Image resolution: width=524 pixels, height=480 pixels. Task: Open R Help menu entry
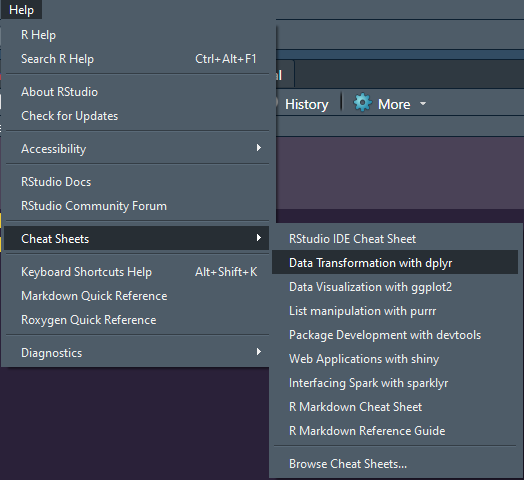pyautogui.click(x=137, y=35)
